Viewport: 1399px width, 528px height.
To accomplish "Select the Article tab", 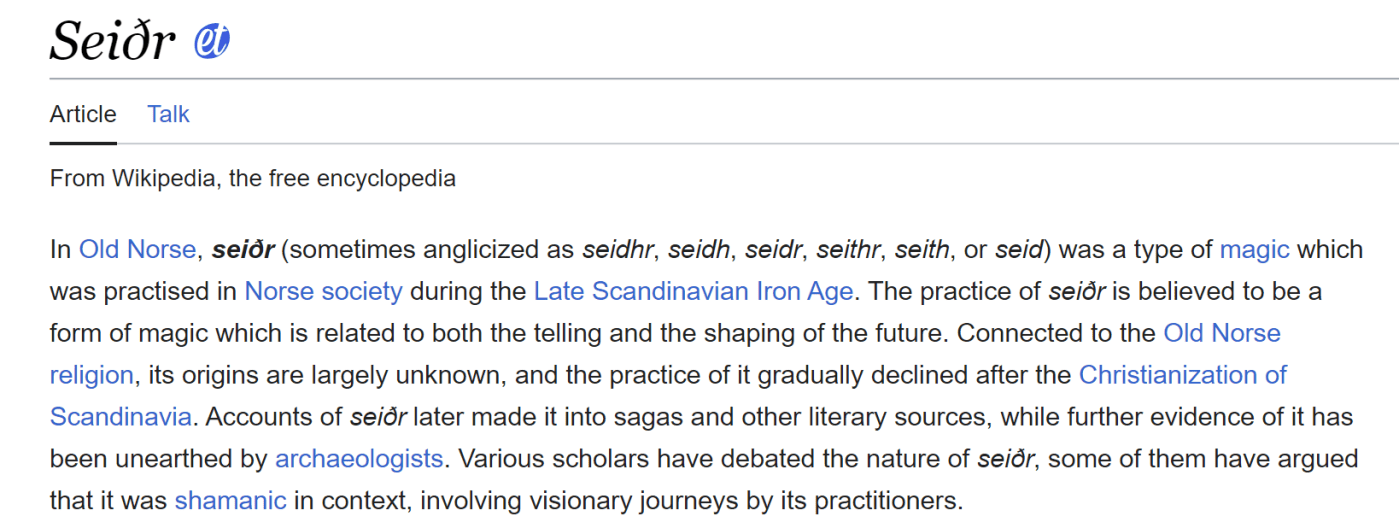I will point(83,114).
